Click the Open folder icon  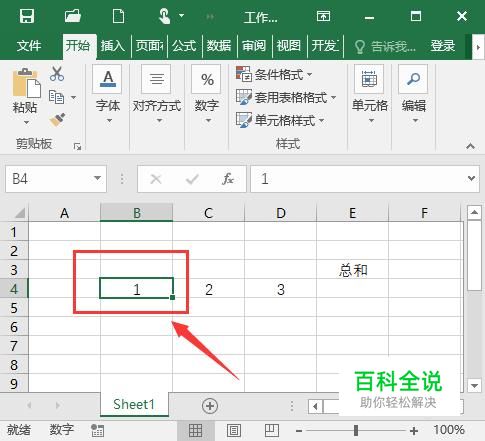pyautogui.click(x=73, y=16)
